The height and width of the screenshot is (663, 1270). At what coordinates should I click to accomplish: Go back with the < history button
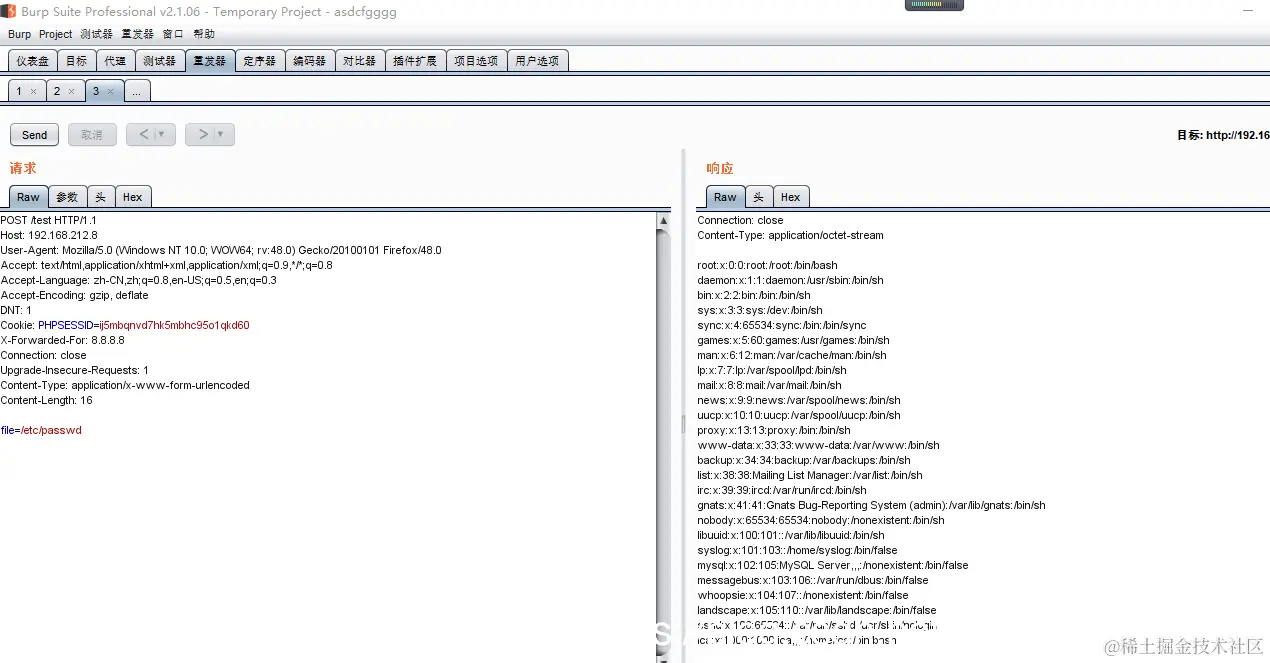(143, 134)
